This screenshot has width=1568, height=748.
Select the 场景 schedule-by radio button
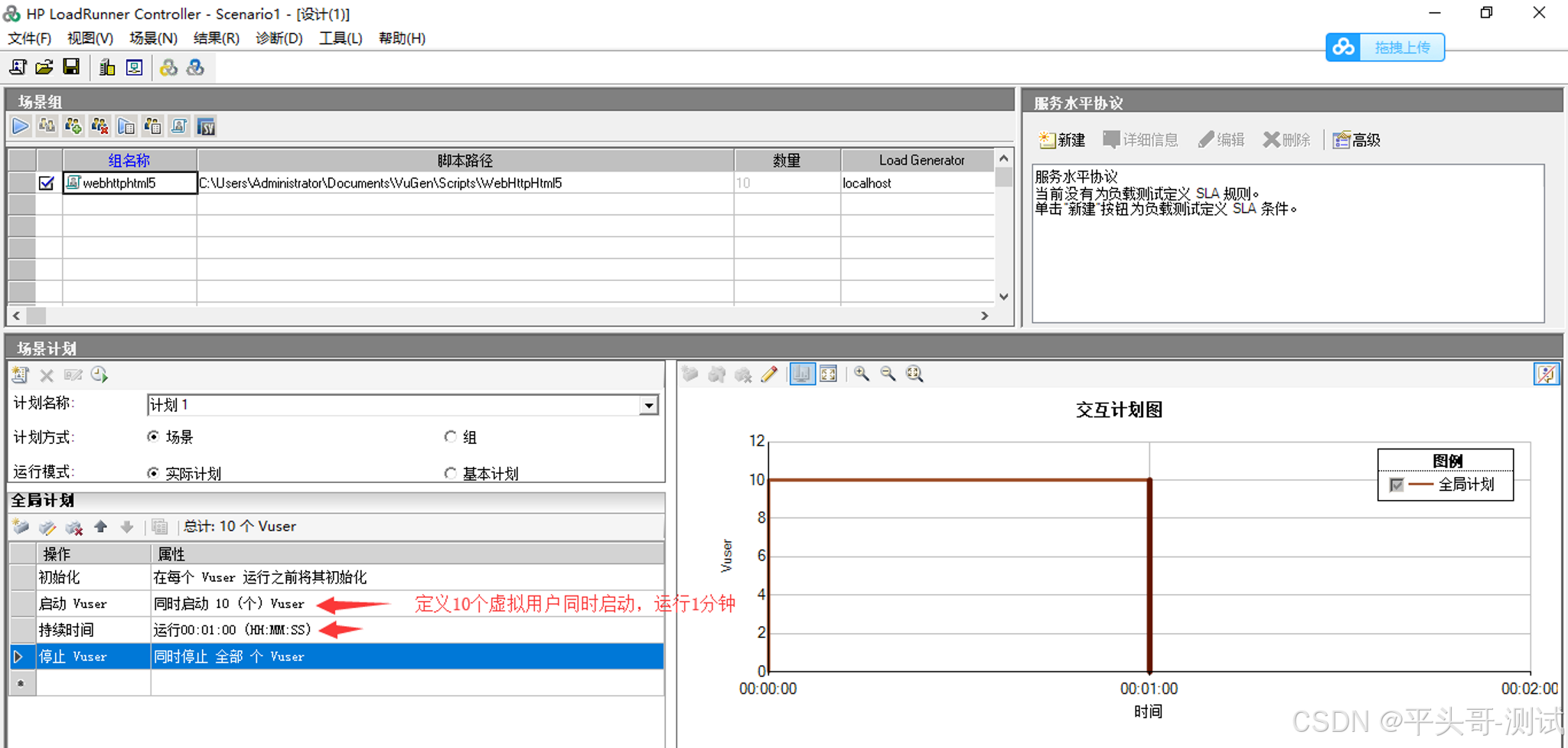point(153,436)
